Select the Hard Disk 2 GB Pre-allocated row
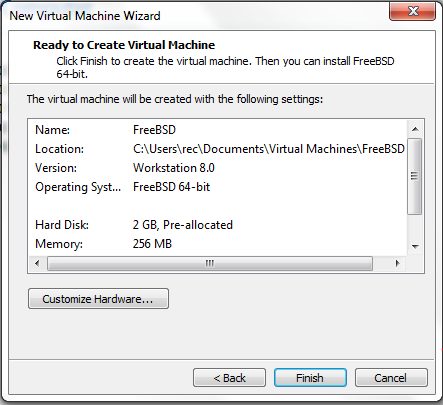The width and height of the screenshot is (443, 405). 218,225
